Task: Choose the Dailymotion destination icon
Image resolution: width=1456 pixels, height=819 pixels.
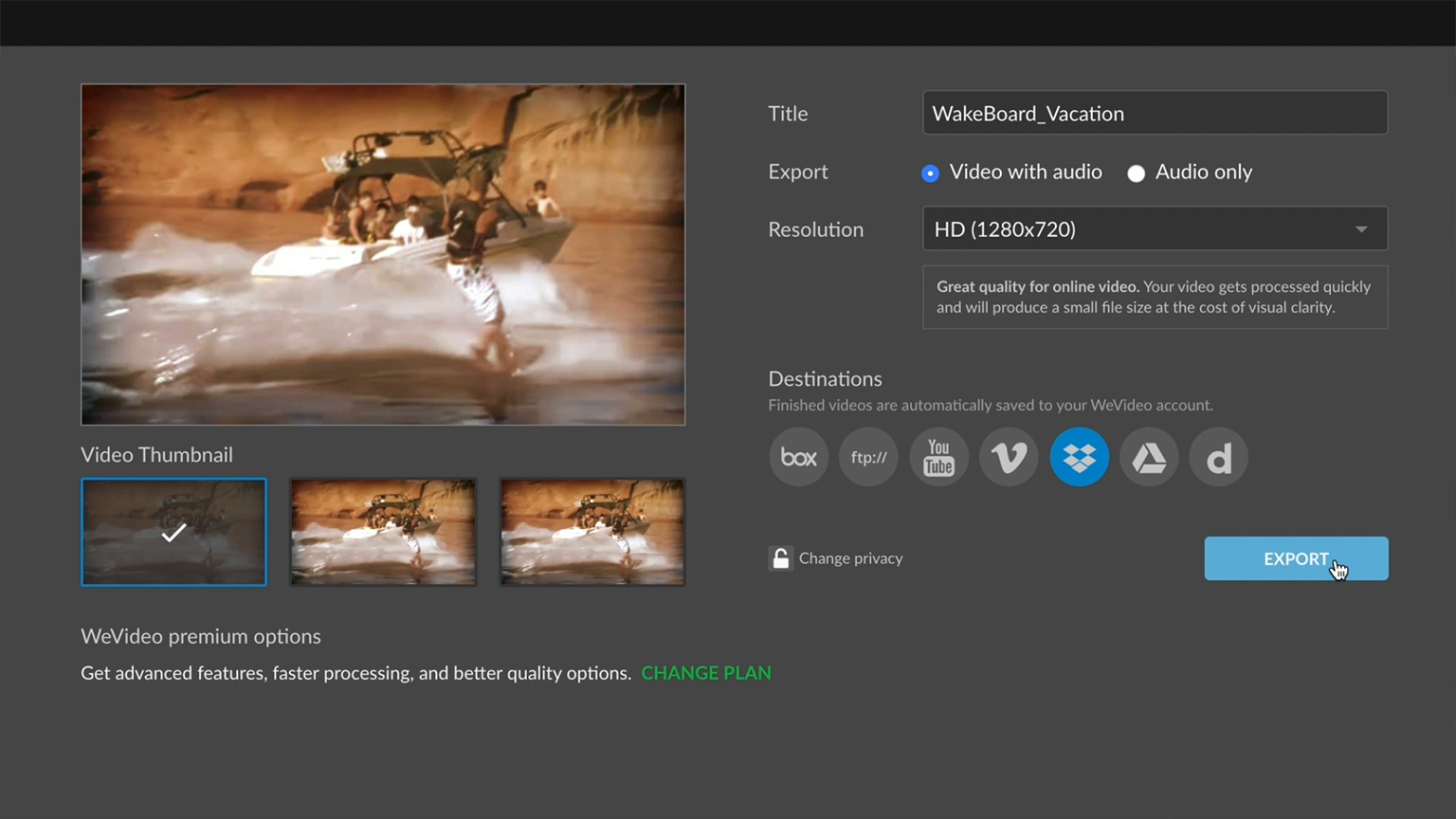Action: pos(1219,457)
